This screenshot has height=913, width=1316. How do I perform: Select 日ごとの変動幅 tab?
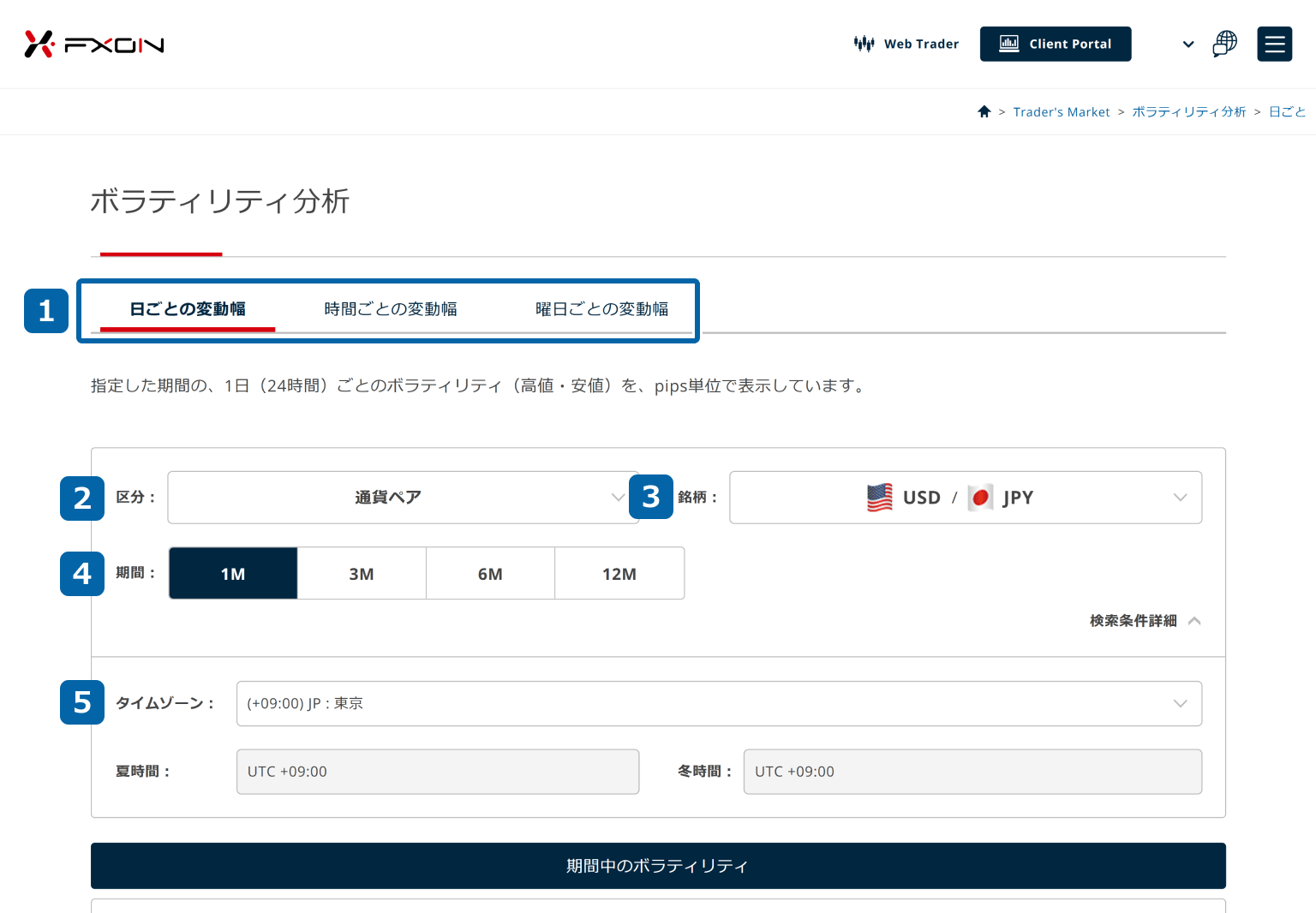[x=188, y=309]
